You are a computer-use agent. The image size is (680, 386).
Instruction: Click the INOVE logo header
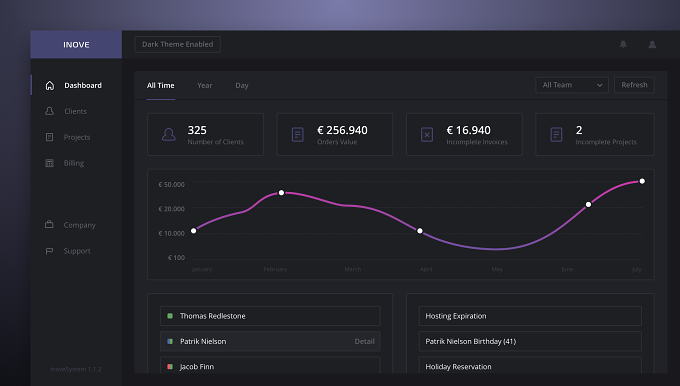[76, 44]
